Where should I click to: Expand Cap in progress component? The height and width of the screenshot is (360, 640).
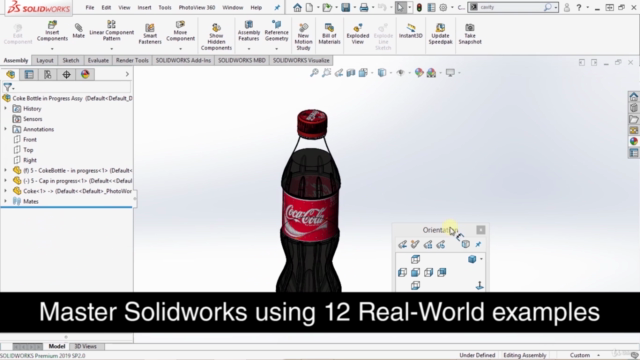pos(5,180)
